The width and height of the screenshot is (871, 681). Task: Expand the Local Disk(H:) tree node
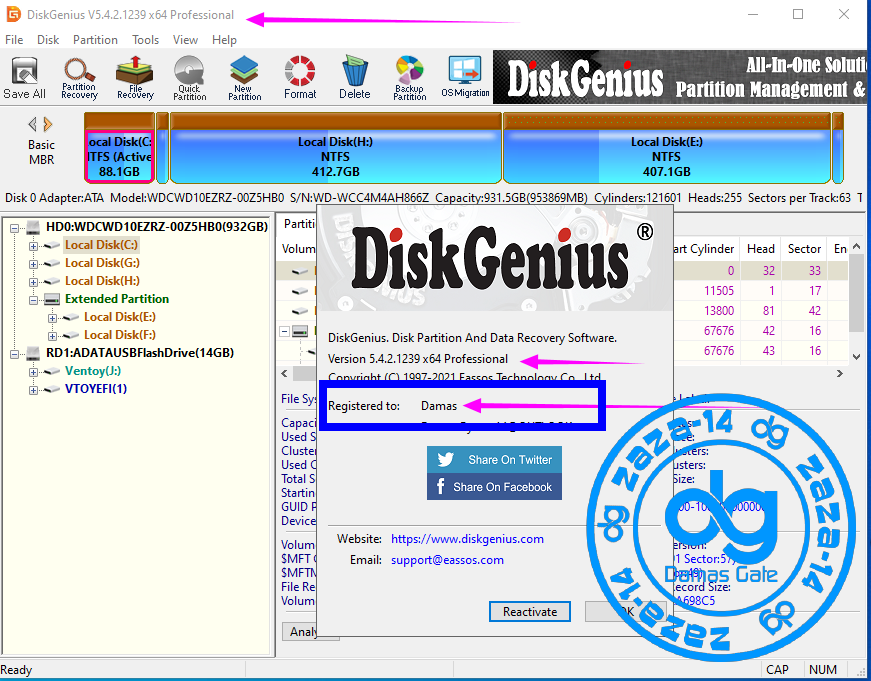pyautogui.click(x=33, y=282)
